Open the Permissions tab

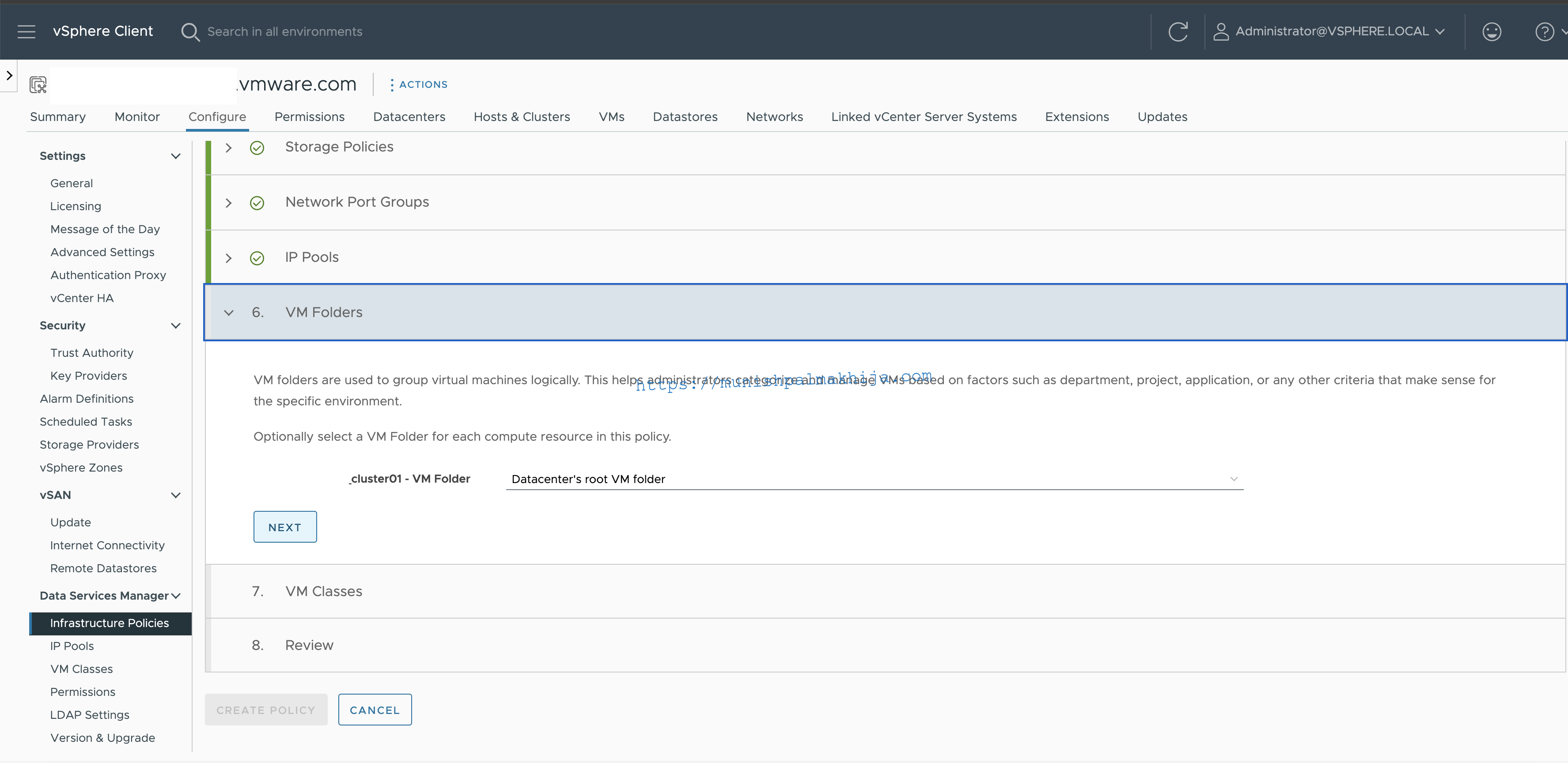coord(309,117)
